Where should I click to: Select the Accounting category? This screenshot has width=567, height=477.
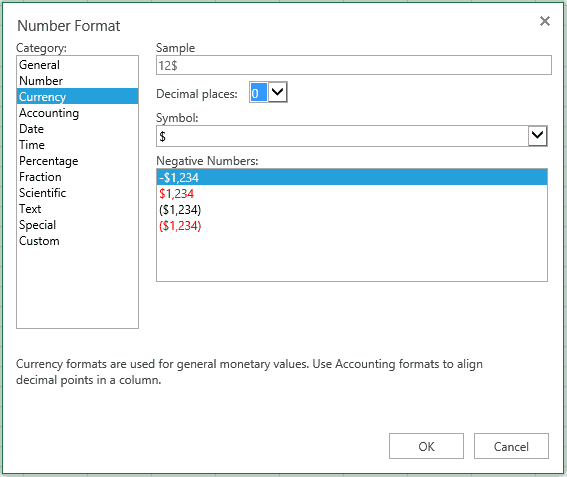pyautogui.click(x=77, y=113)
